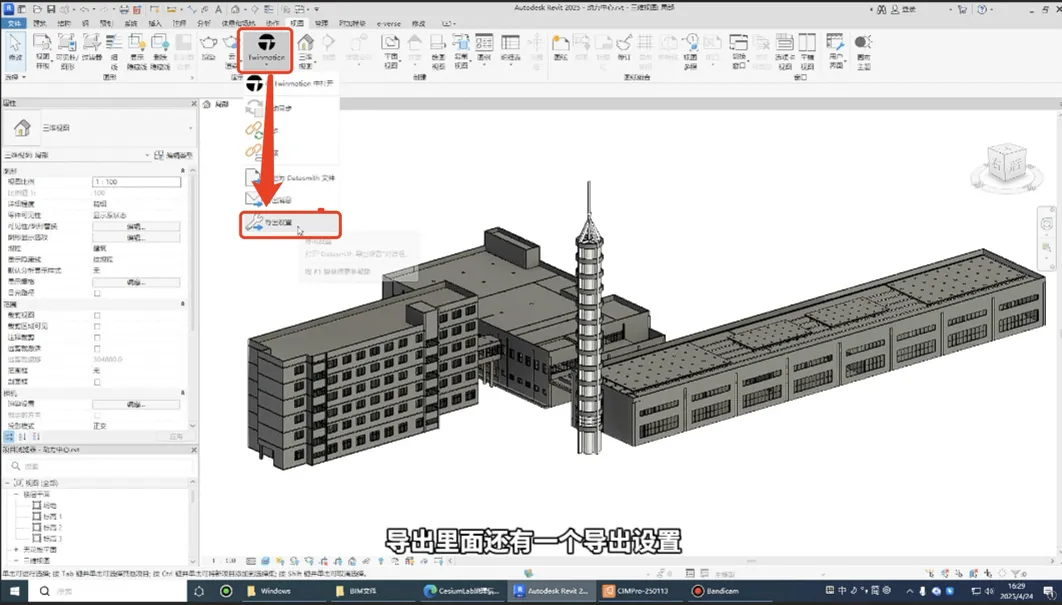The height and width of the screenshot is (605, 1062).
Task: Collapse the Views (all) tree node
Action: (7, 483)
